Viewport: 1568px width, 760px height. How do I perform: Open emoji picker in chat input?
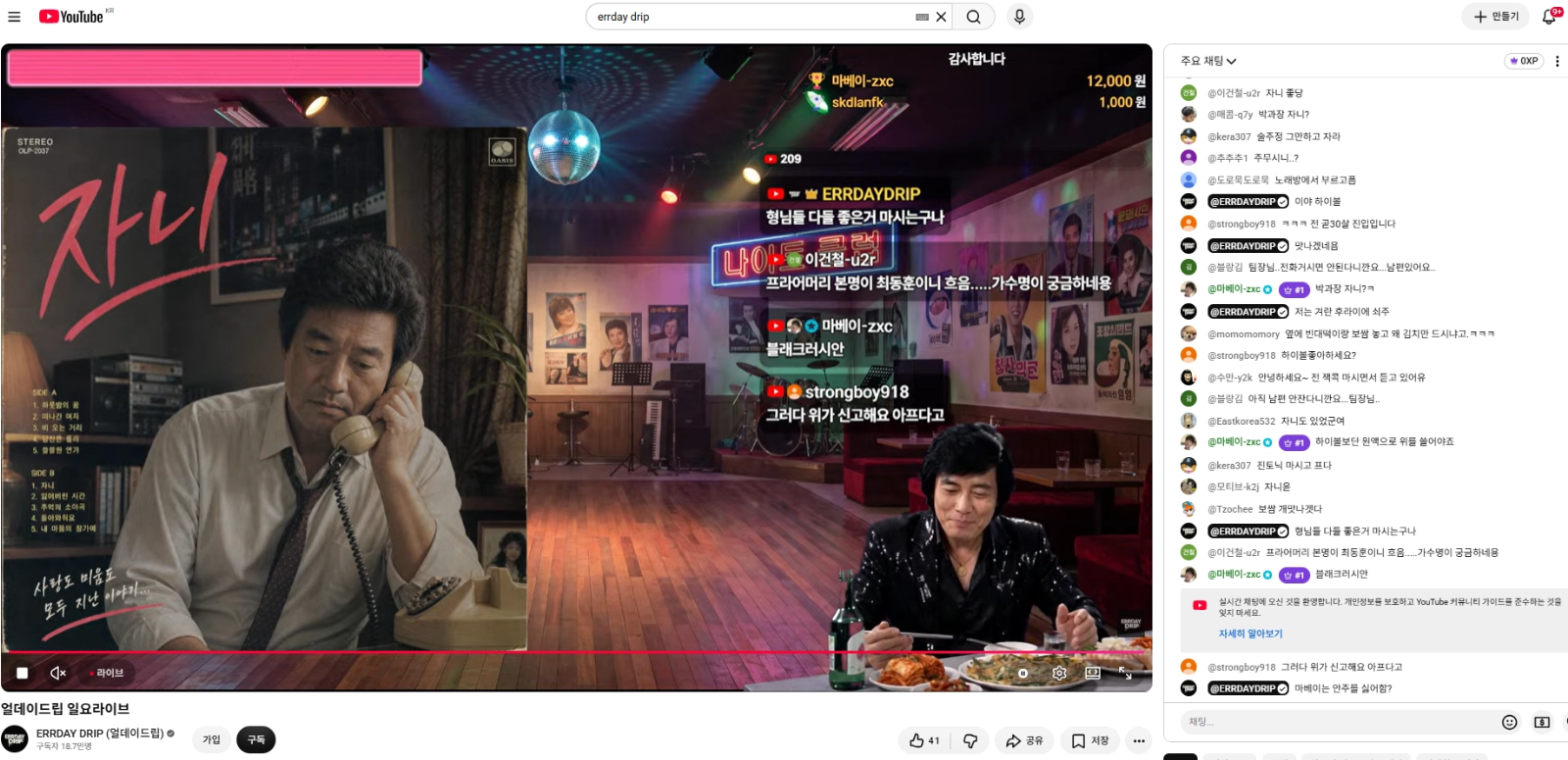click(x=1509, y=722)
